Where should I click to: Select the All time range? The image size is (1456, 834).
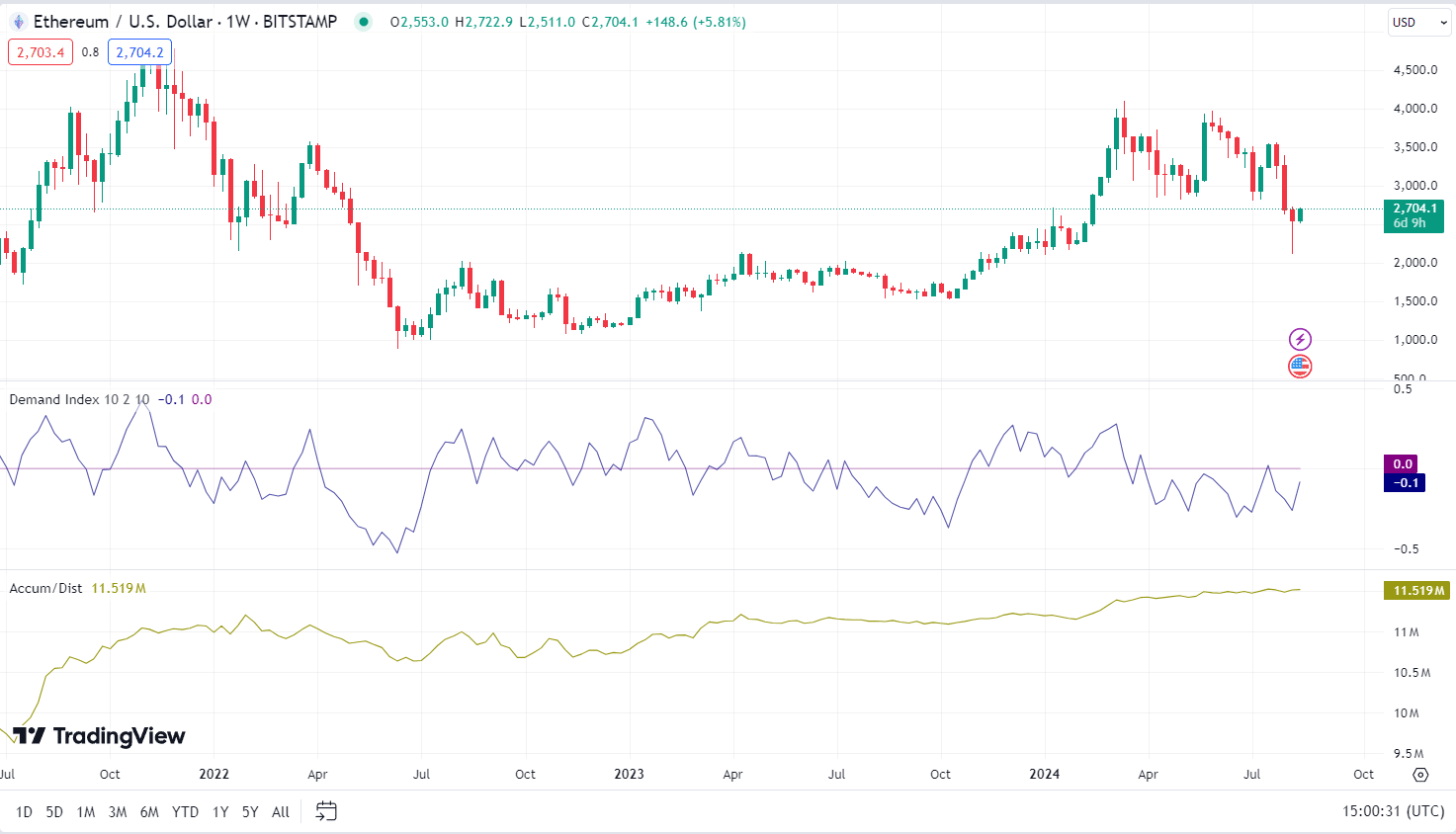pyautogui.click(x=280, y=810)
